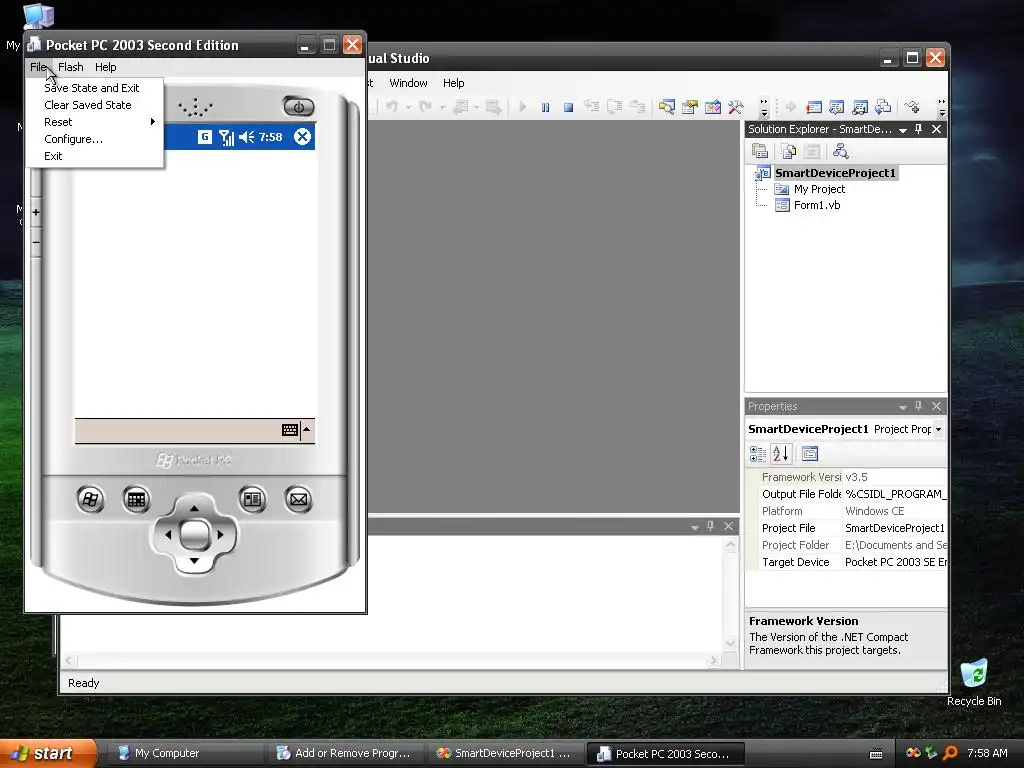
Task: Open the input method selector arrow on device
Action: [307, 429]
